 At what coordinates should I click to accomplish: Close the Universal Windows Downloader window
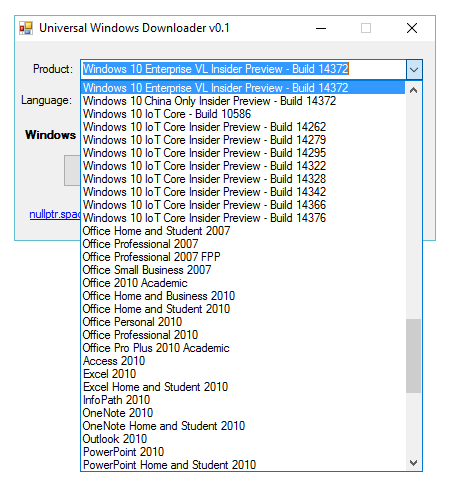point(412,28)
